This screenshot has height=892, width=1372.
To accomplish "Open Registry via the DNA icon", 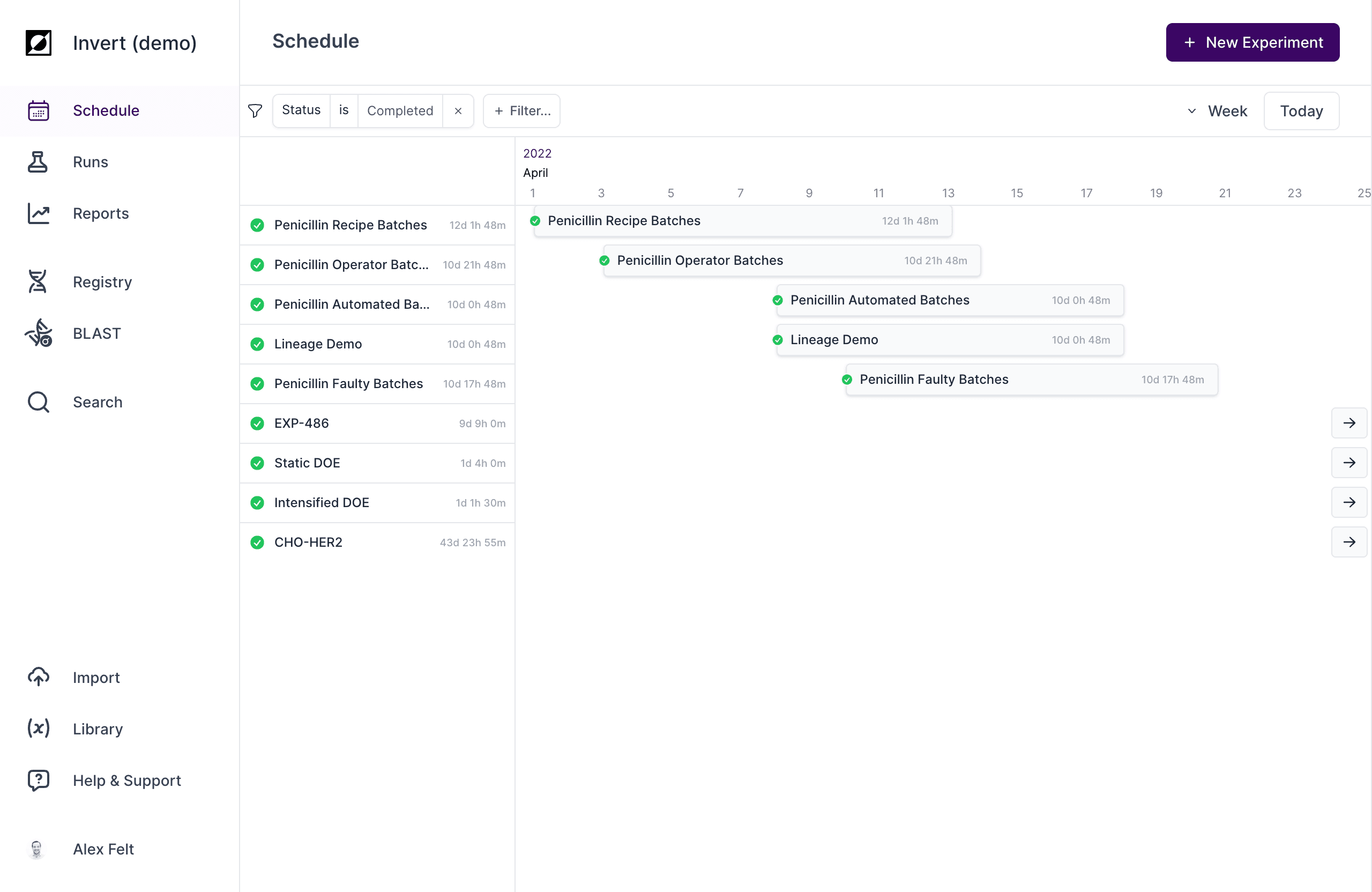I will 38,282.
